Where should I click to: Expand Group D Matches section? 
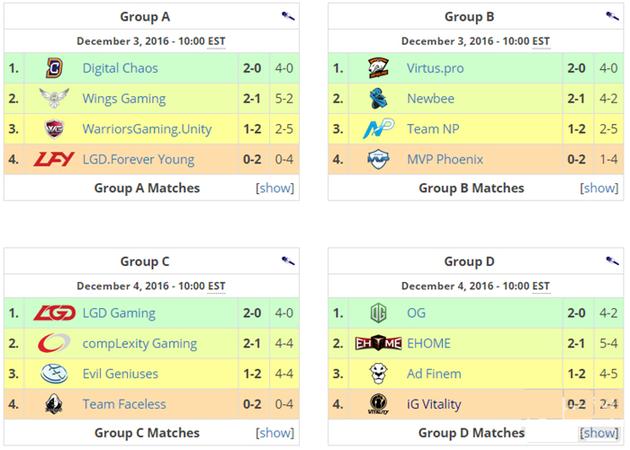tap(599, 433)
